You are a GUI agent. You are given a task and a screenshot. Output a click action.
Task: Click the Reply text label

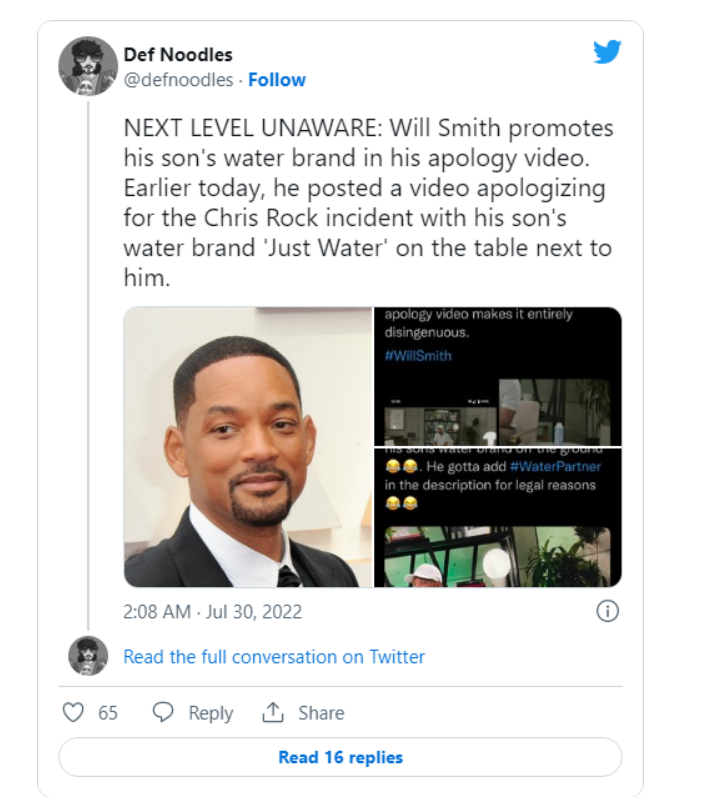pos(211,713)
